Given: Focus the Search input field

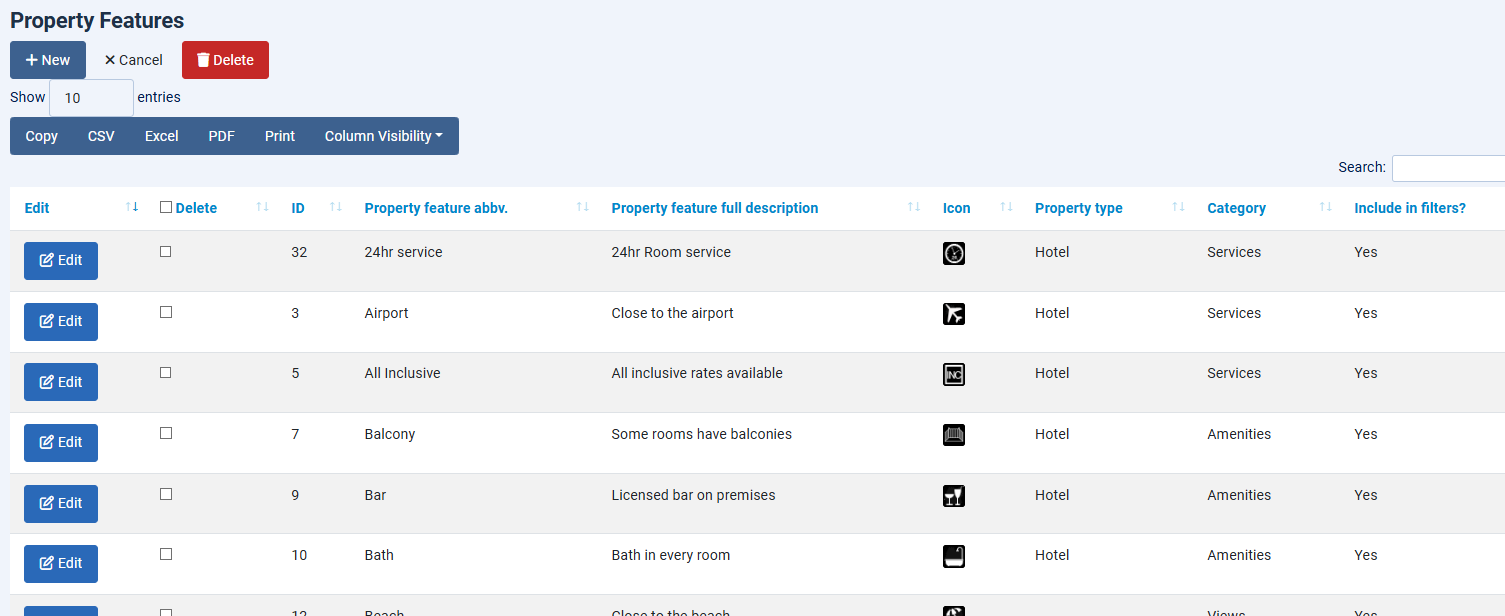Looking at the screenshot, I should coord(1448,168).
